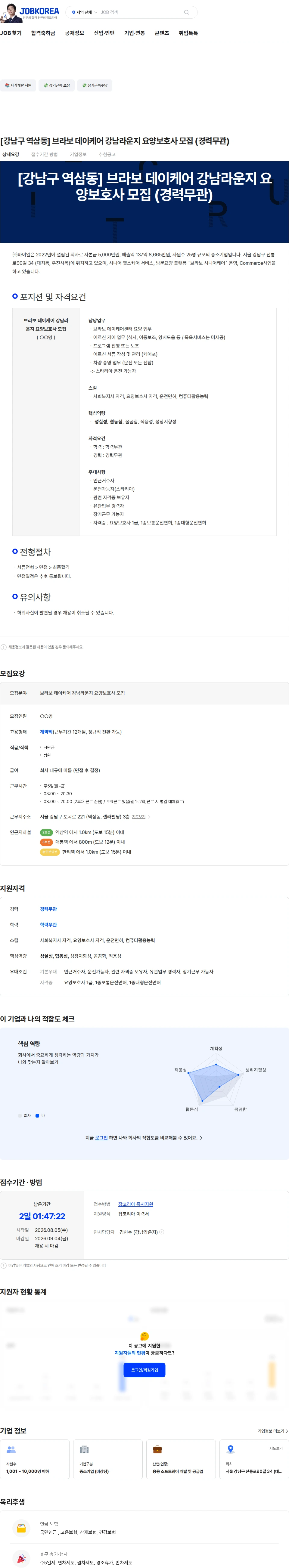Image resolution: width=289 pixels, height=1568 pixels.
Task: Click the 로그인/회원가입 button
Action: [144, 1370]
